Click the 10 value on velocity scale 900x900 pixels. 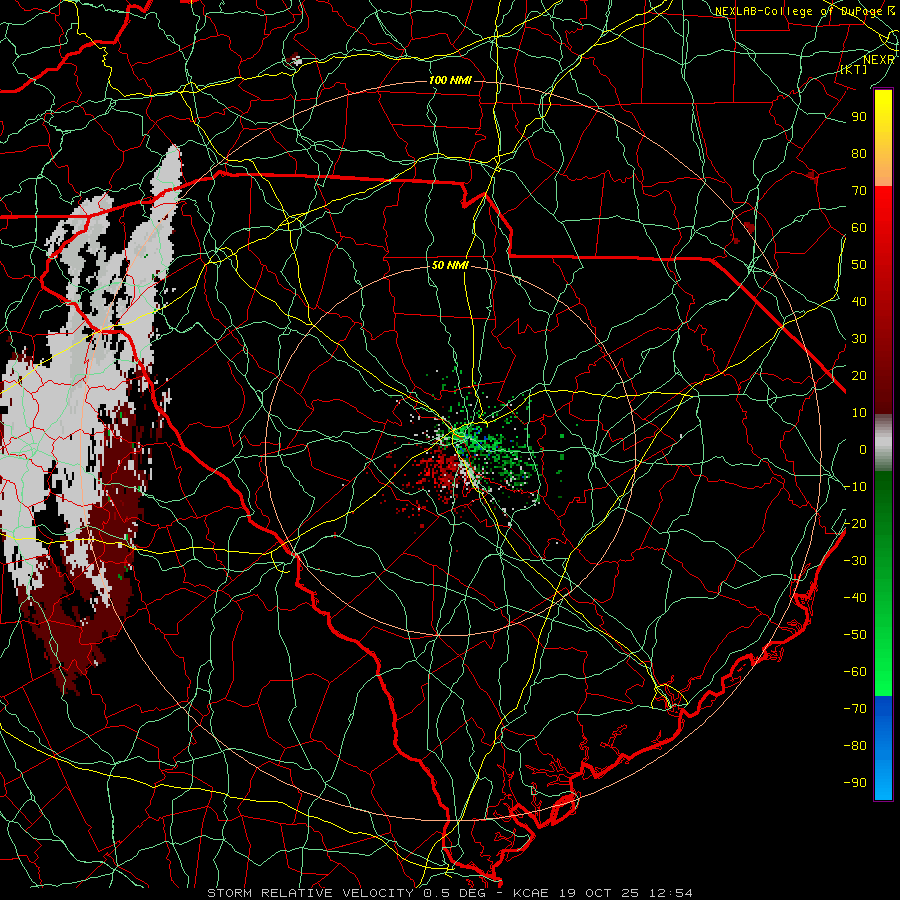click(859, 413)
